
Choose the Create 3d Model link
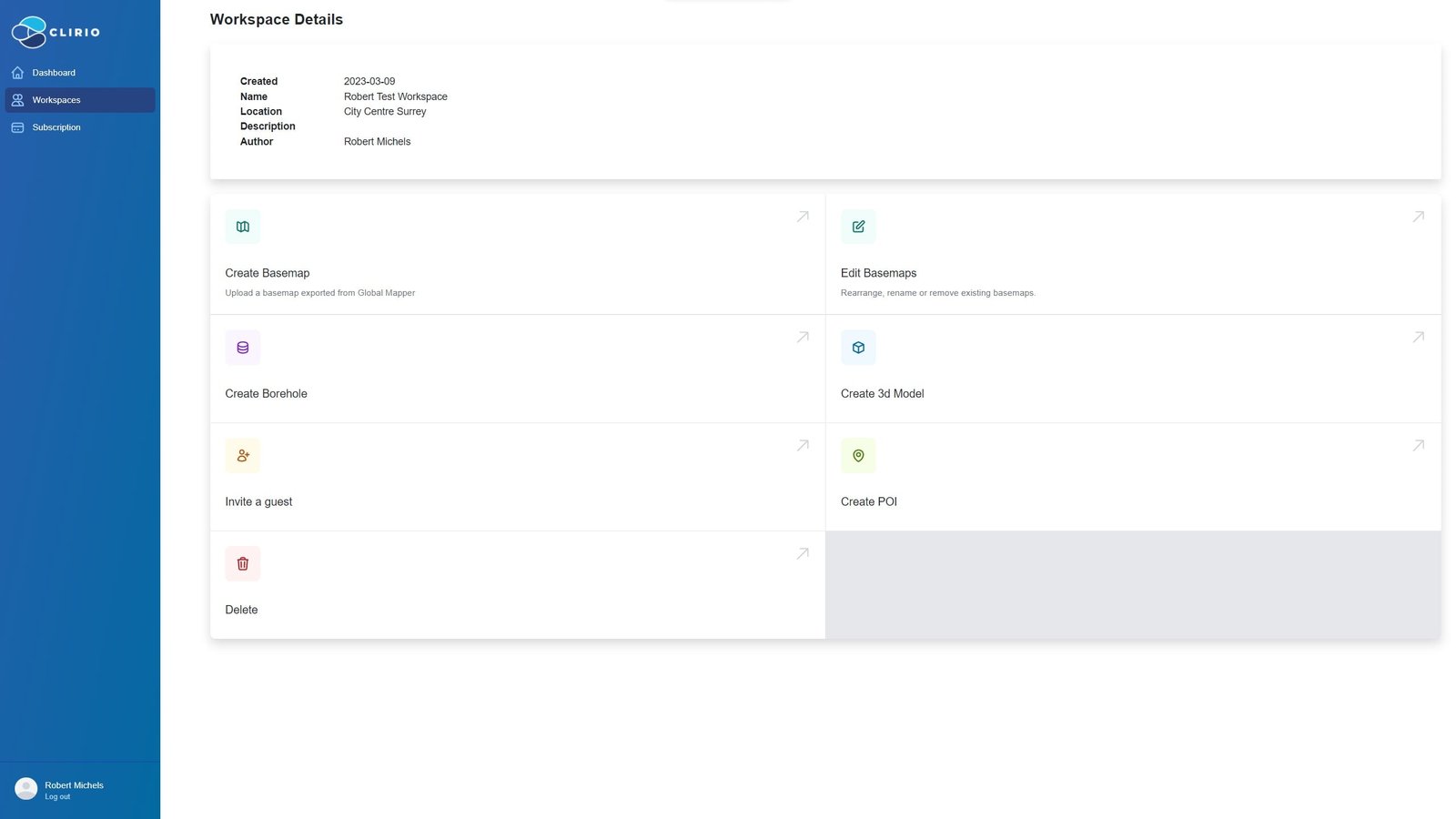pyautogui.click(x=882, y=394)
